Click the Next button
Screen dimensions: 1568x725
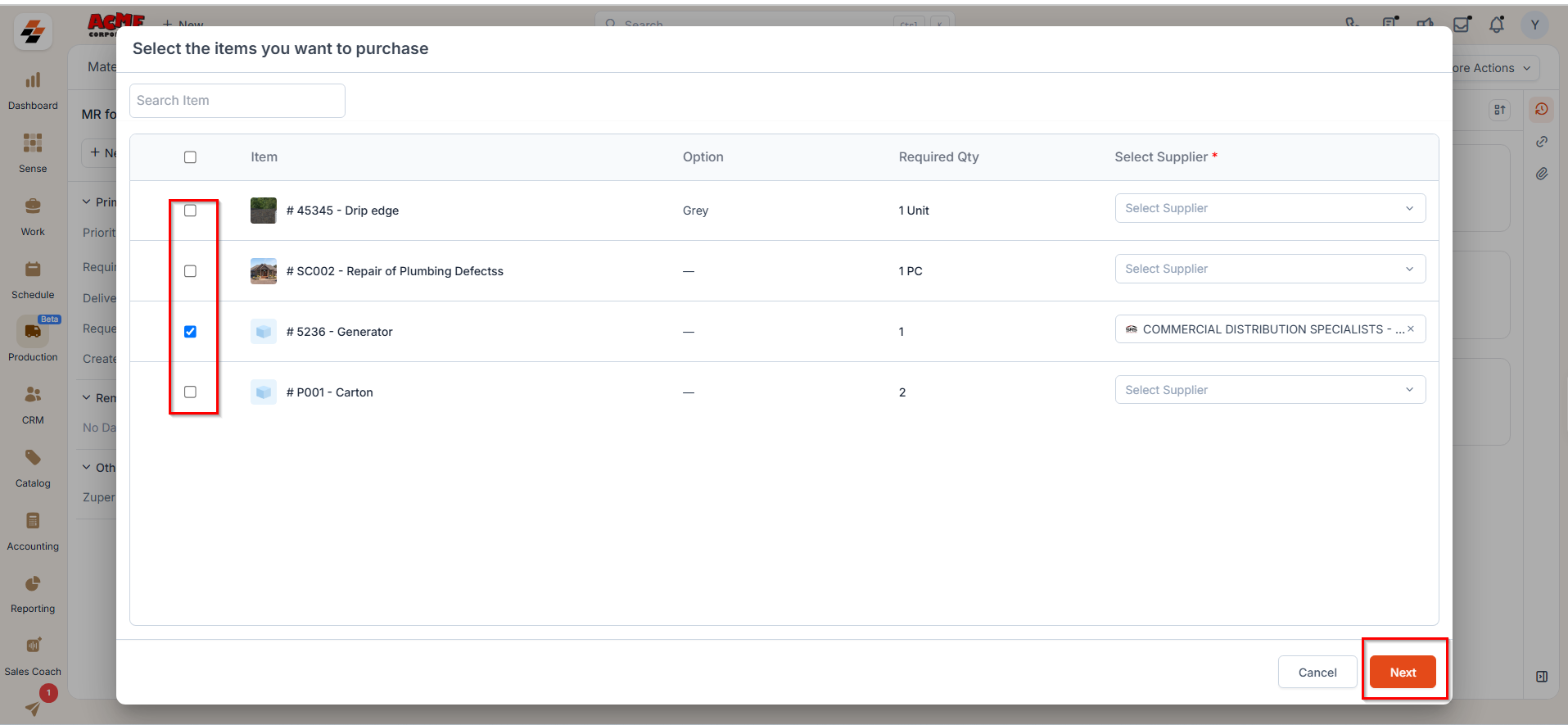coord(1403,673)
